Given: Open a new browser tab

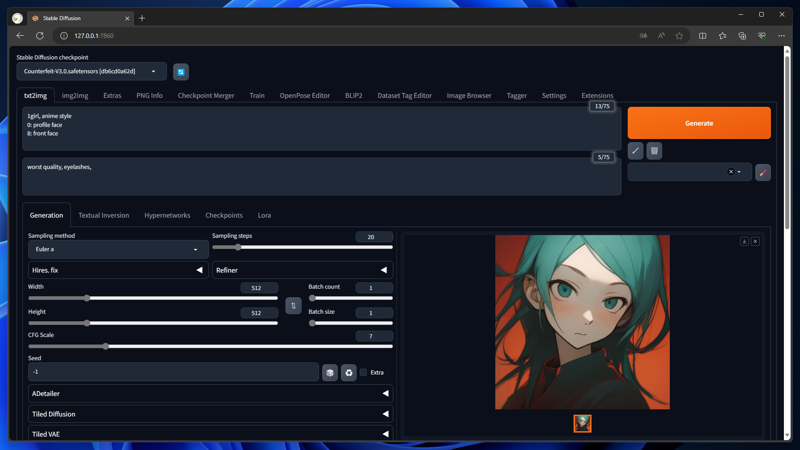Looking at the screenshot, I should point(142,18).
